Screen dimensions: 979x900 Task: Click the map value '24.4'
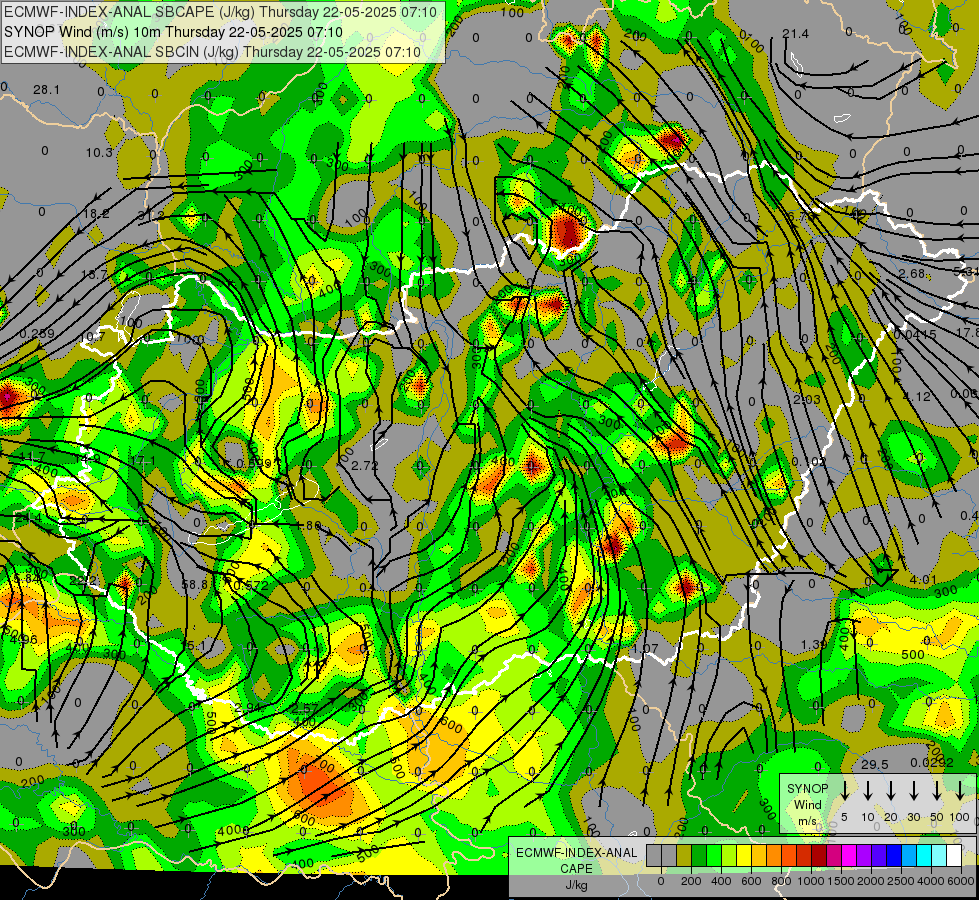(x=28, y=518)
